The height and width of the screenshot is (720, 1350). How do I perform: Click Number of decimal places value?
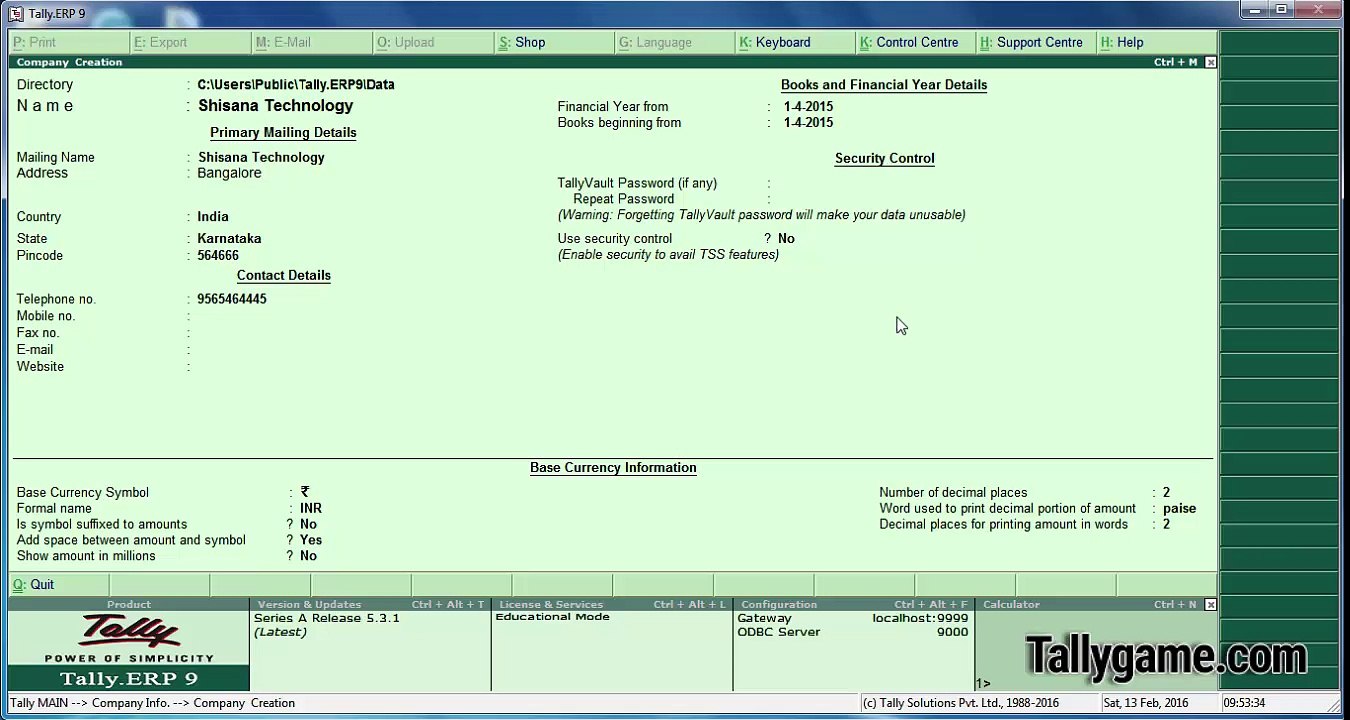coord(1166,493)
